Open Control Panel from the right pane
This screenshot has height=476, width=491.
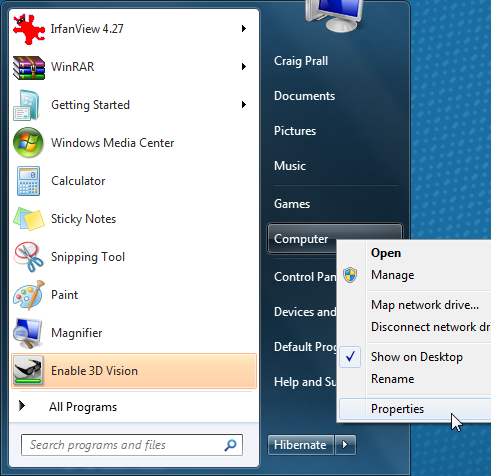[x=305, y=277]
